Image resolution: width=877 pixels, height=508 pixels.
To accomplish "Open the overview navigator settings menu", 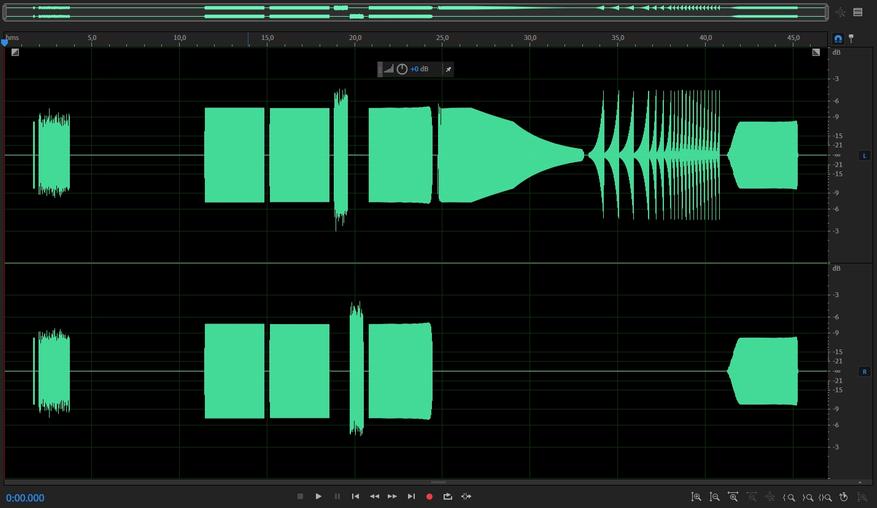I will pos(857,13).
